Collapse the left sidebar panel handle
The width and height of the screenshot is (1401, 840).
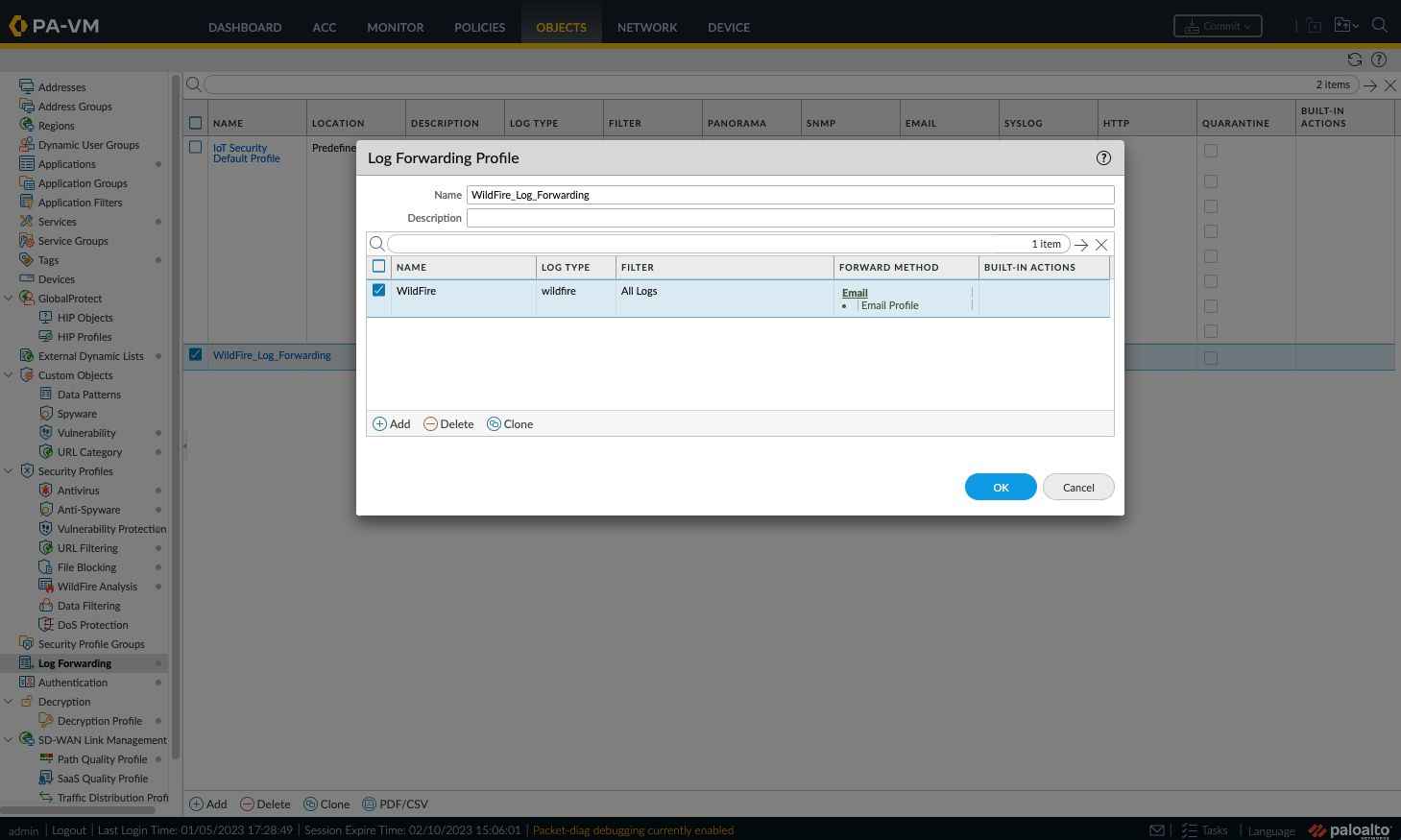point(184,445)
